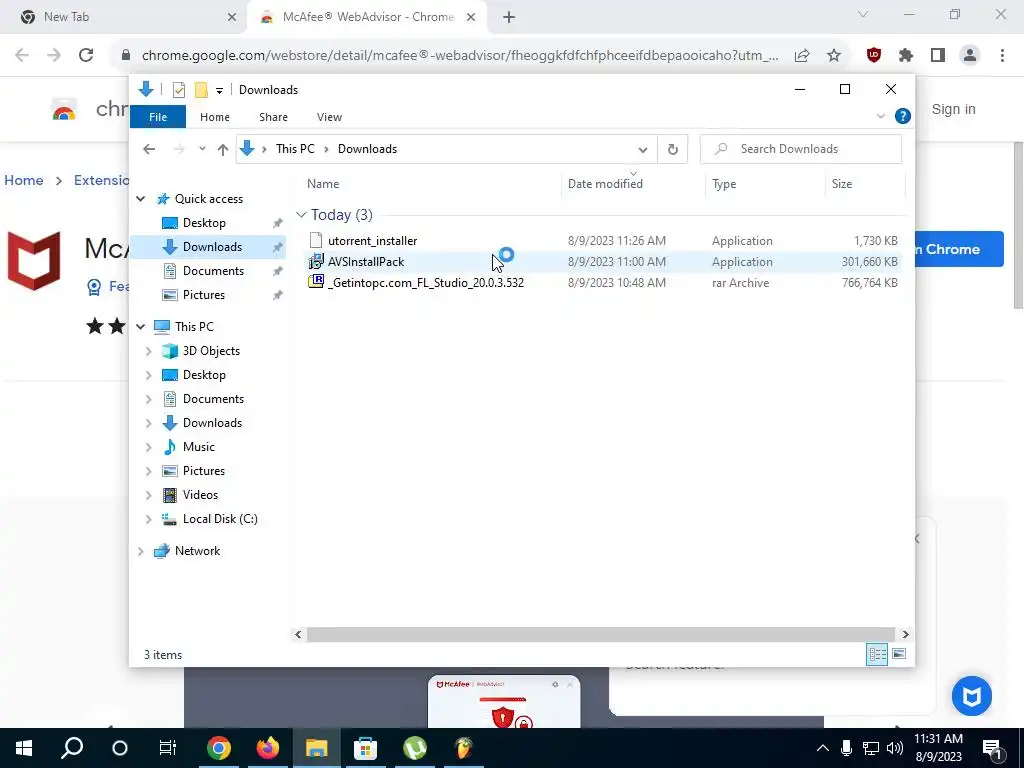The width and height of the screenshot is (1024, 768).
Task: Click New folder icon in quick access toolbar
Action: (201, 90)
